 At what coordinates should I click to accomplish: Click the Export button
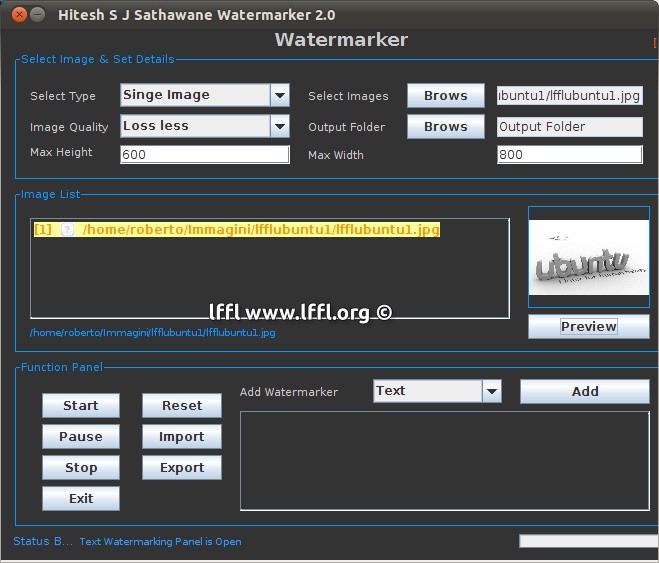click(181, 468)
